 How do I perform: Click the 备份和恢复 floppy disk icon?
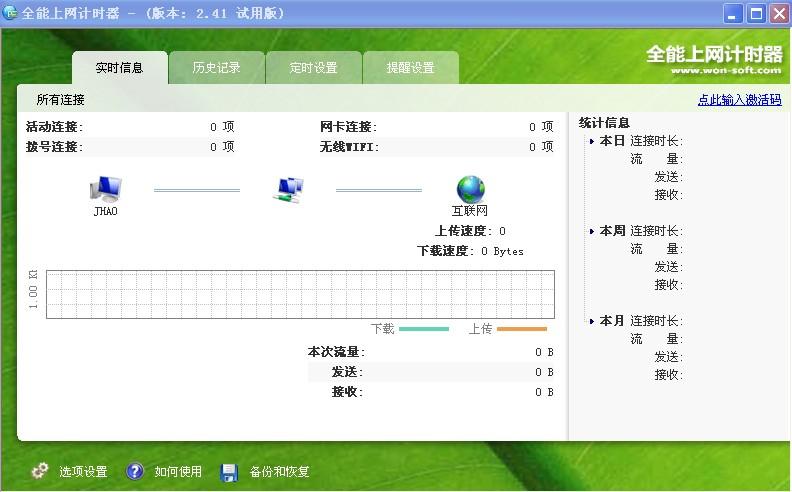point(229,472)
